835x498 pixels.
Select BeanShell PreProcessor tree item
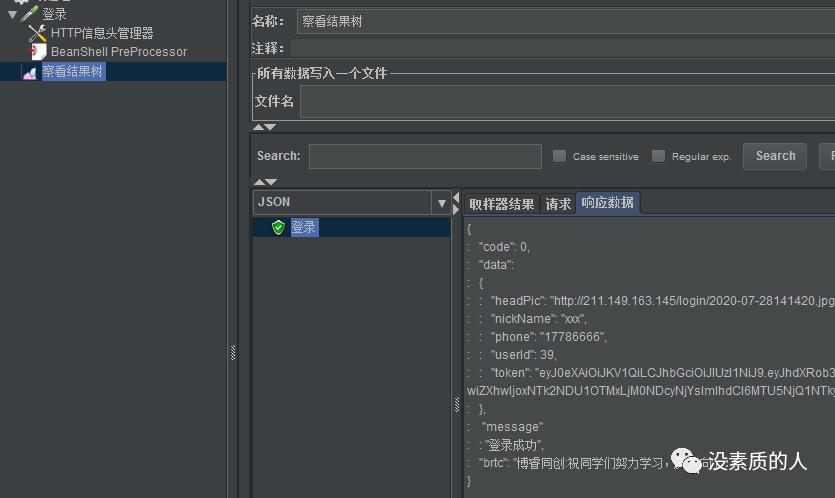click(119, 52)
